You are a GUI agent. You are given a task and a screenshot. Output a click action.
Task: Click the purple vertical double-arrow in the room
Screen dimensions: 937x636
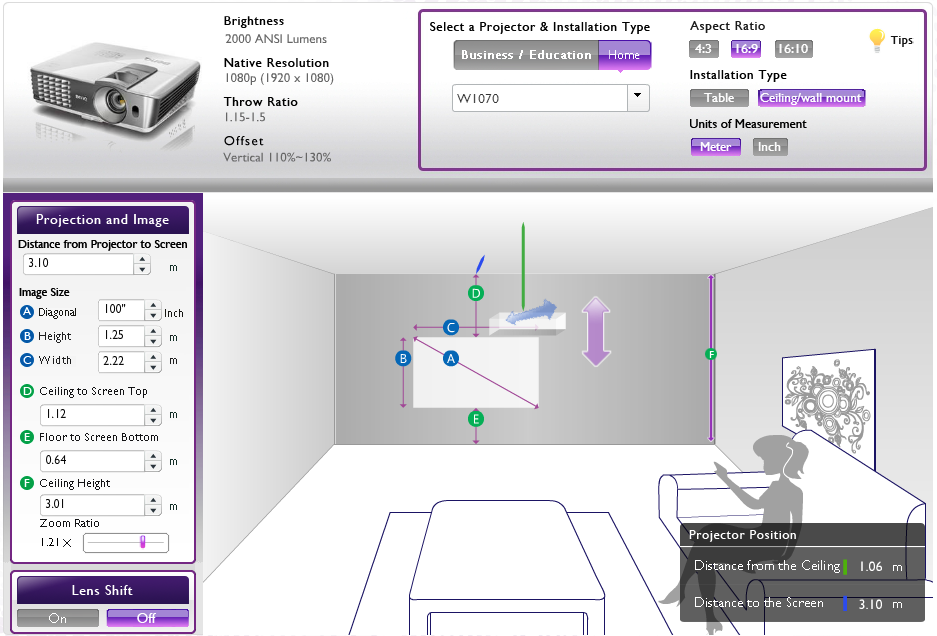[596, 331]
